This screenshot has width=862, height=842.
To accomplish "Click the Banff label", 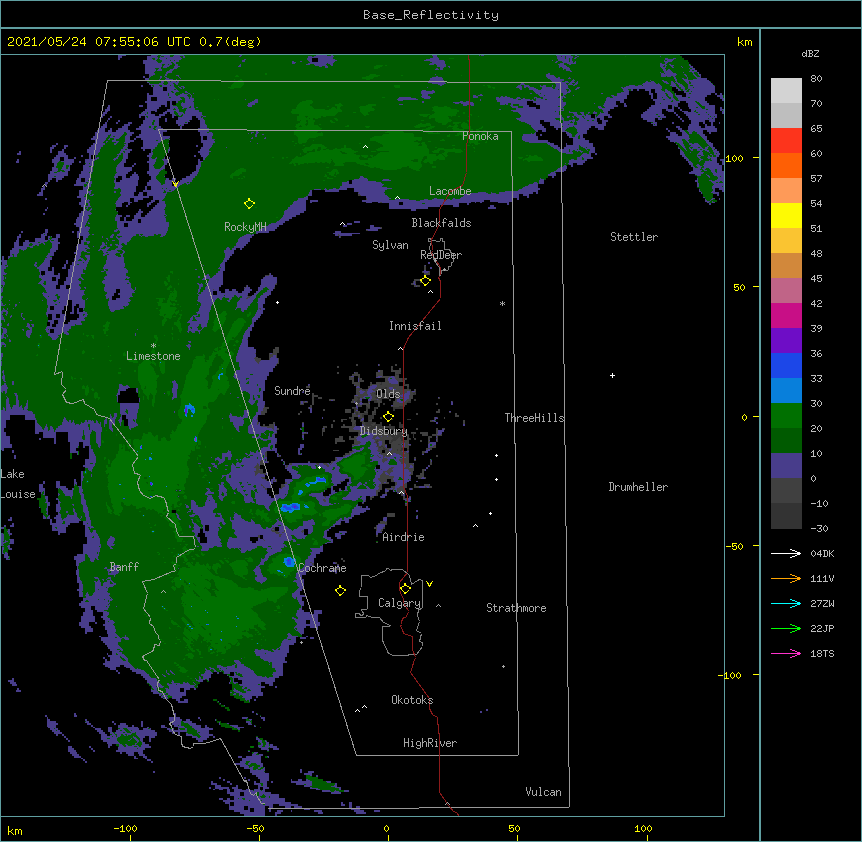I will 124,567.
